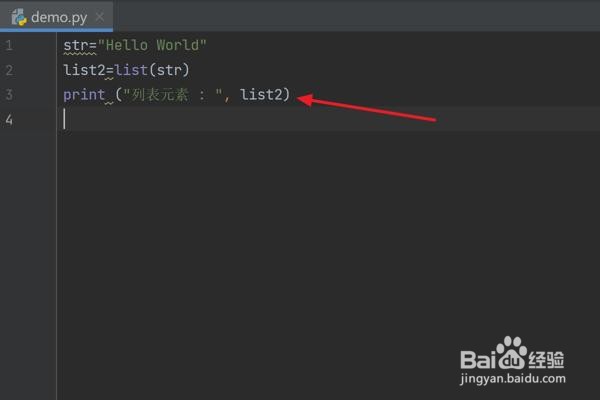The width and height of the screenshot is (600, 400).
Task: Select the demo.py tab label
Action: click(x=59, y=18)
